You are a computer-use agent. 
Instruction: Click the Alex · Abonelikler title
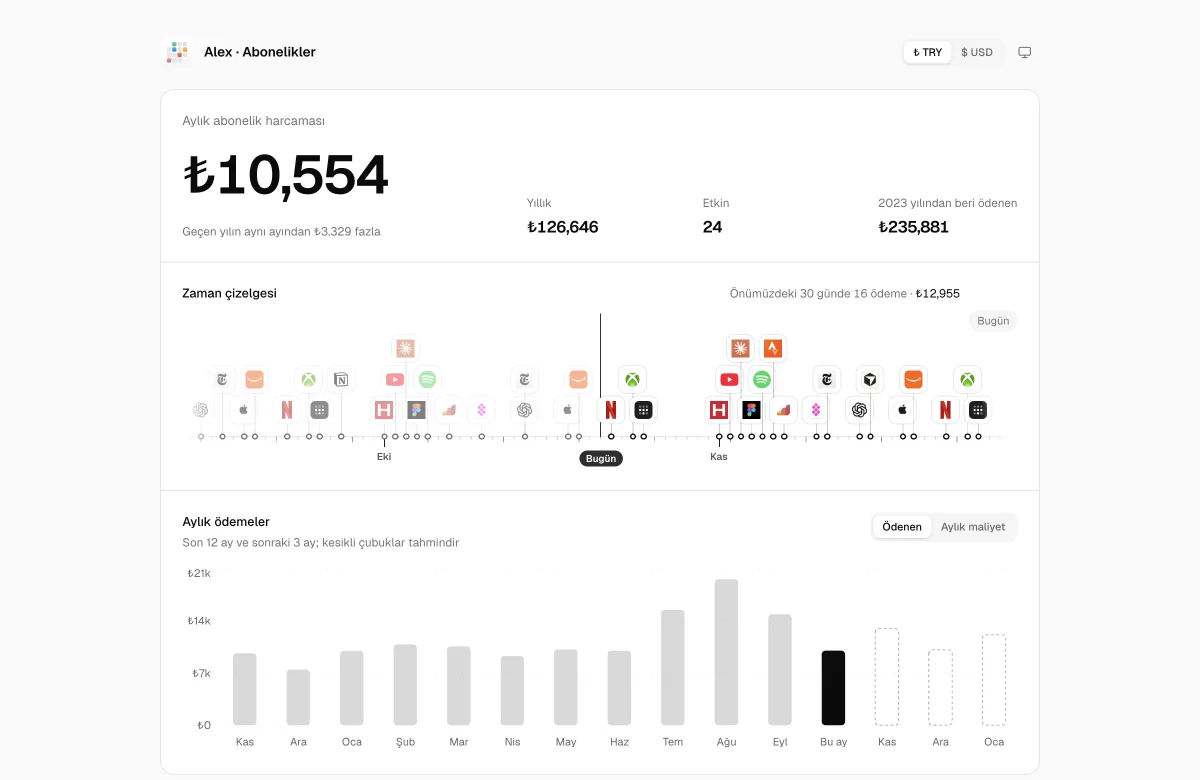(x=260, y=52)
